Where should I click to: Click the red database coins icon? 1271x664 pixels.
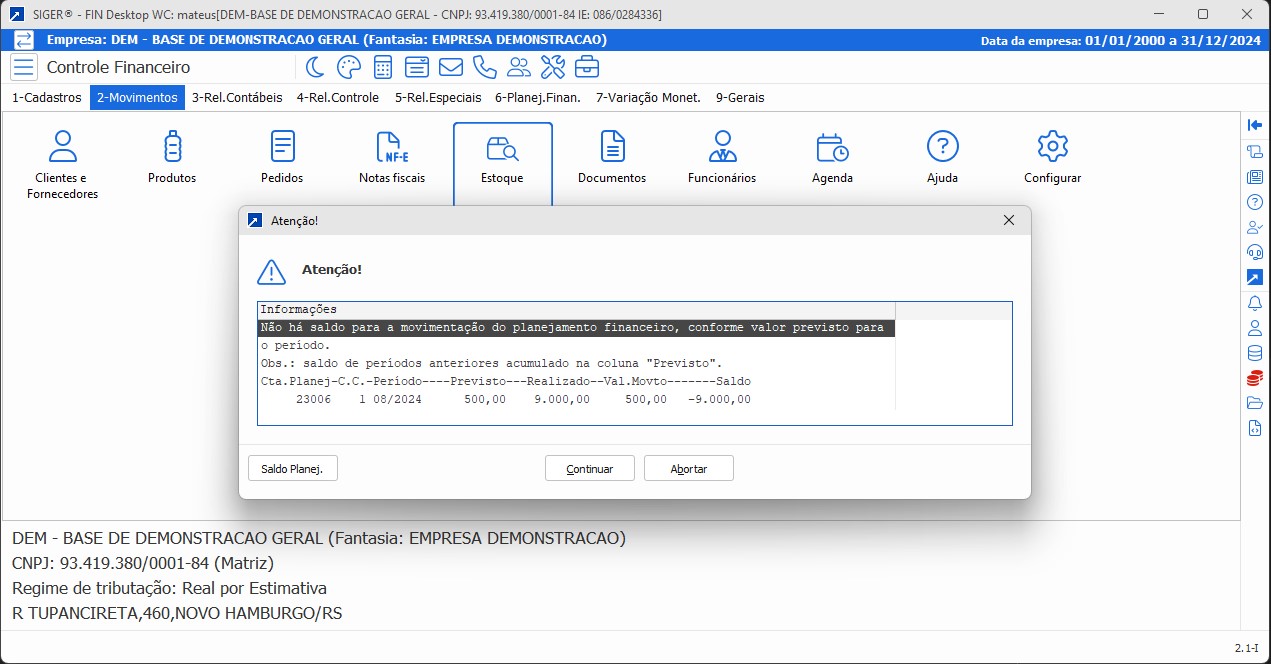(1254, 378)
